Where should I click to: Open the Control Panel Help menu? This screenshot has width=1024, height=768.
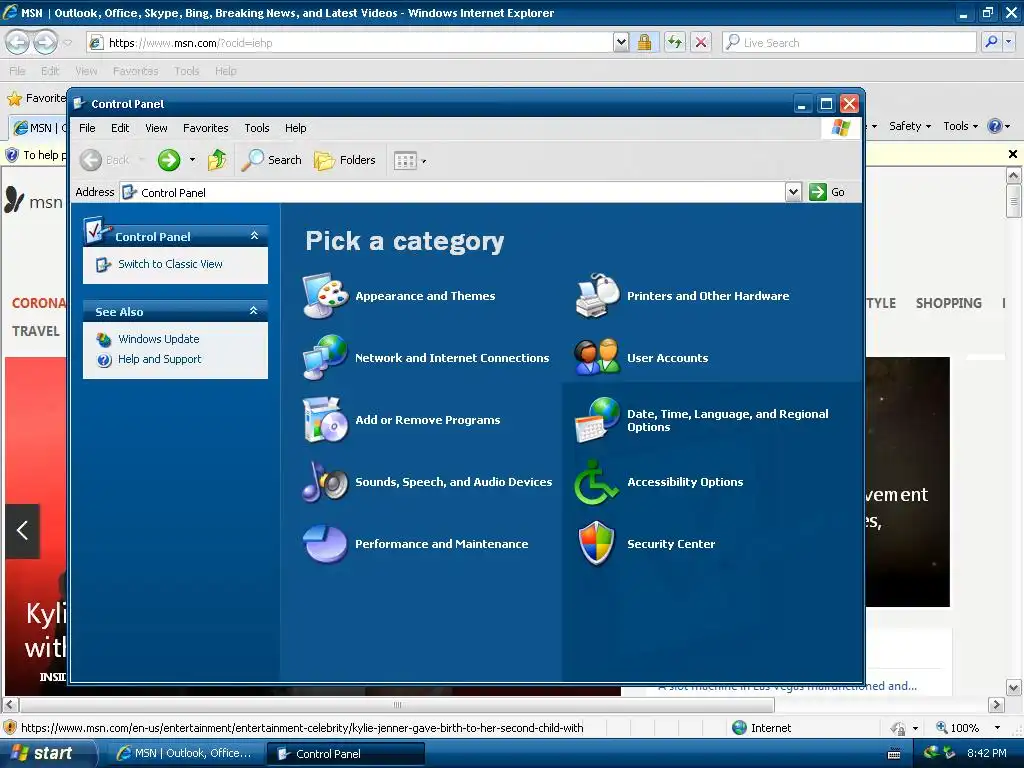coord(295,128)
